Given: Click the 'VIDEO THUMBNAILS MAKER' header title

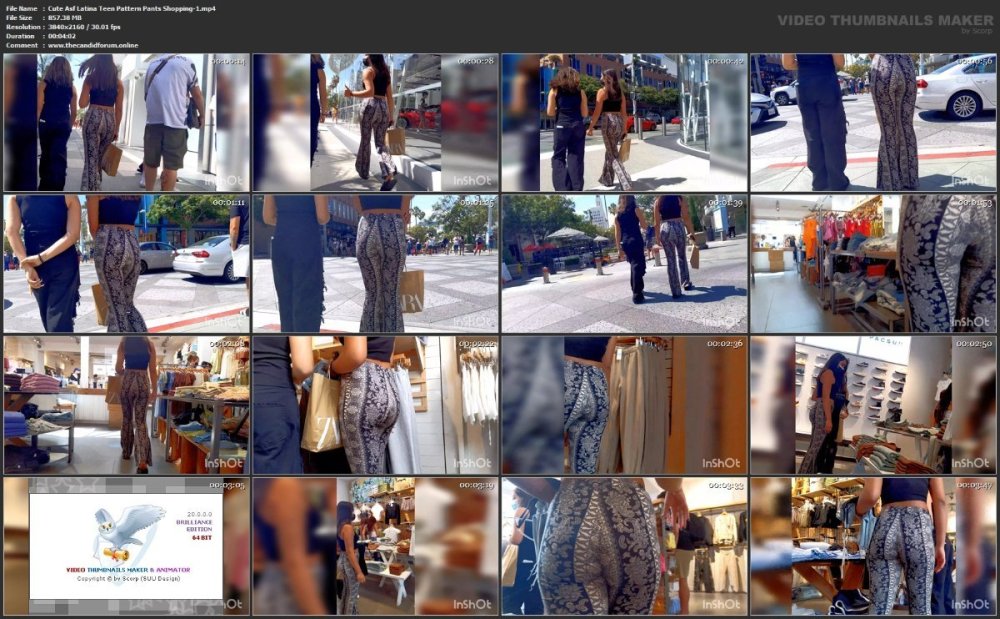Looking at the screenshot, I should pyautogui.click(x=885, y=20).
